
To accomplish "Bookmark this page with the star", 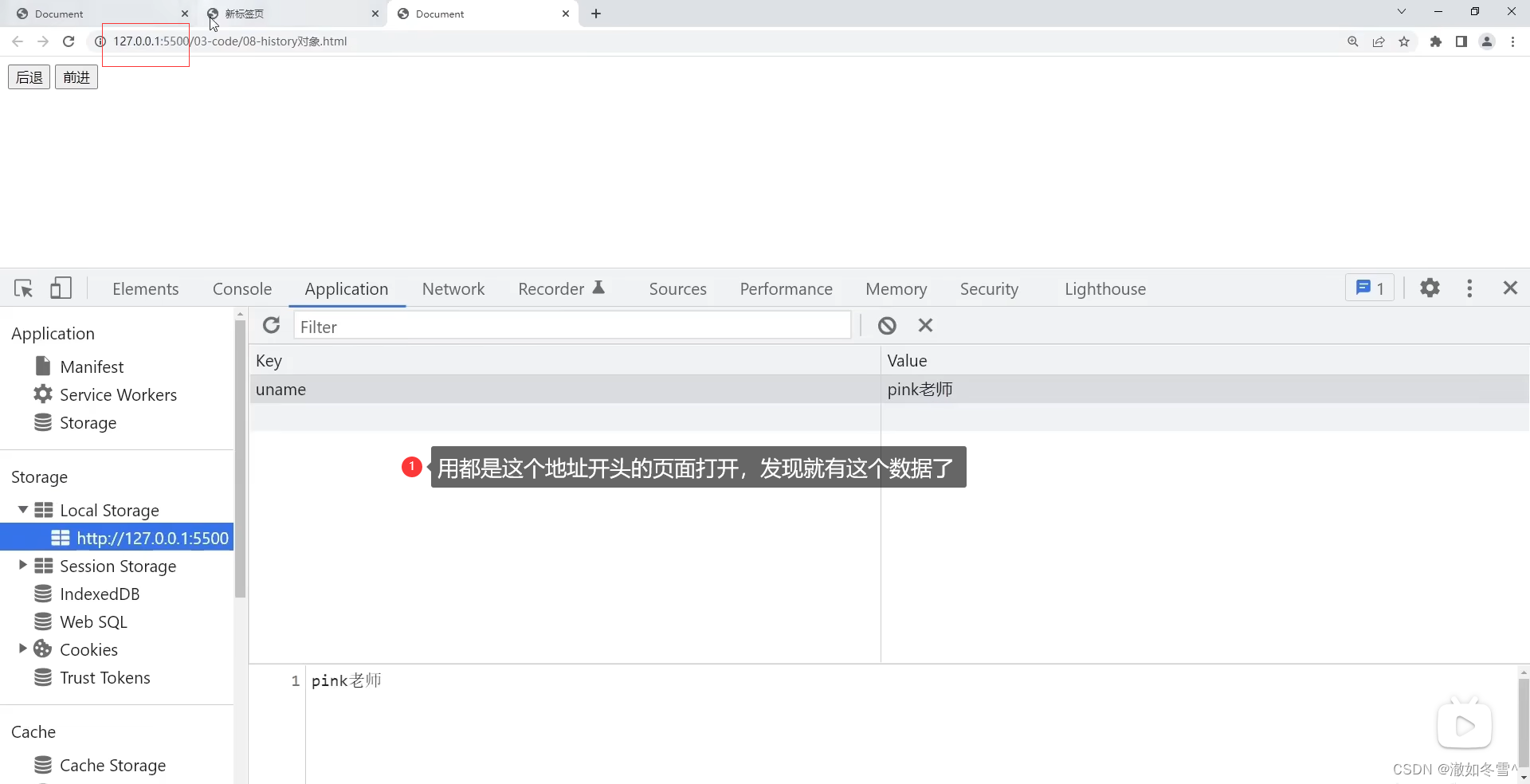I will pyautogui.click(x=1404, y=41).
